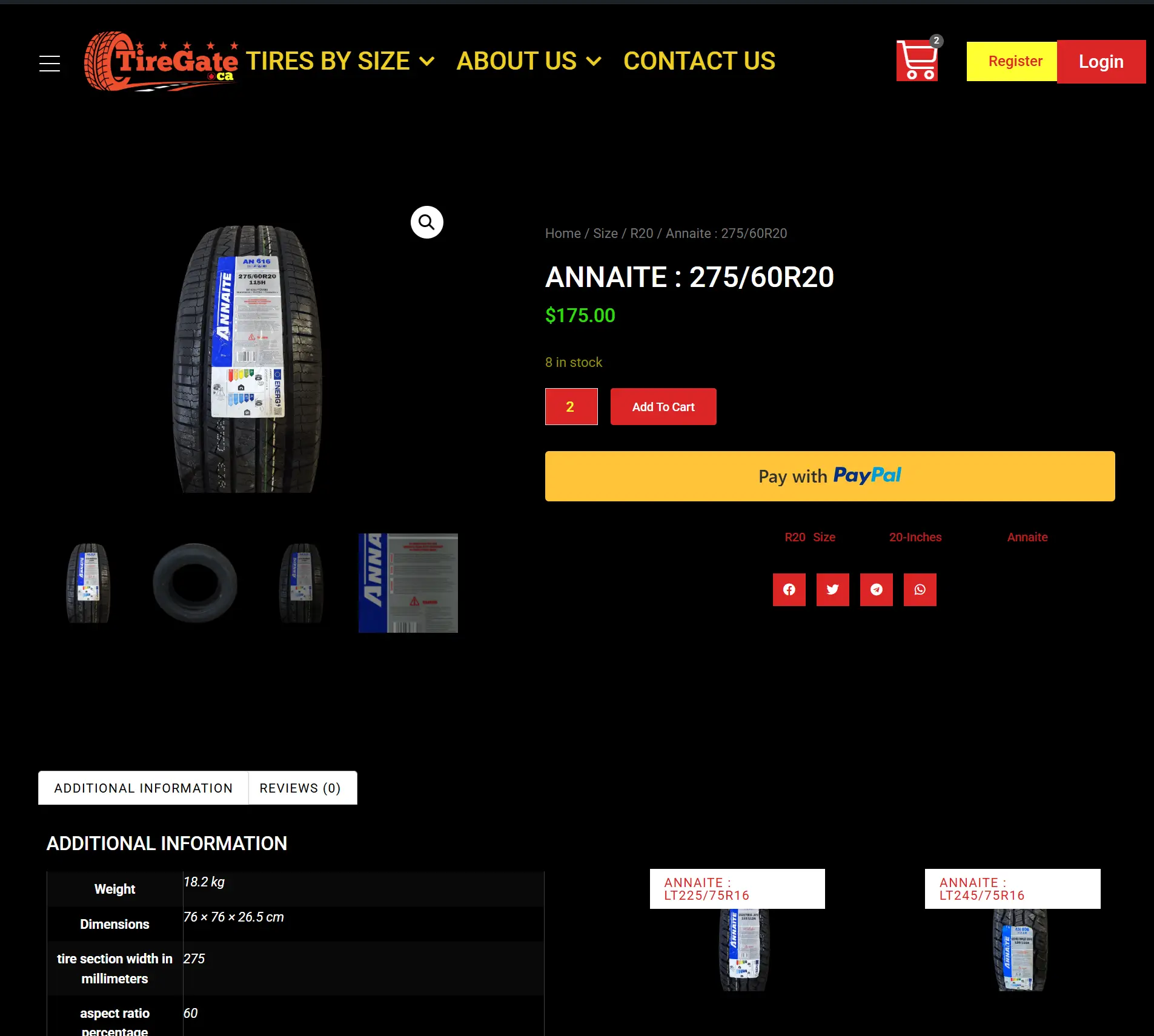Select the sideways tire thumbnail image
This screenshot has height=1036, width=1154.
[194, 583]
